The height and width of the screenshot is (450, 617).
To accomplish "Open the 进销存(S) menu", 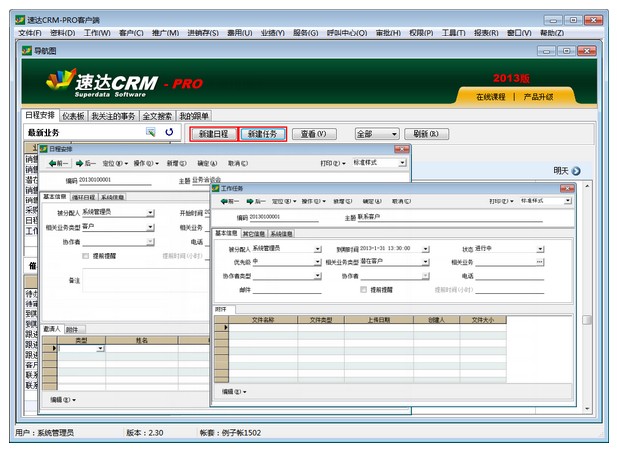I will pyautogui.click(x=203, y=33).
